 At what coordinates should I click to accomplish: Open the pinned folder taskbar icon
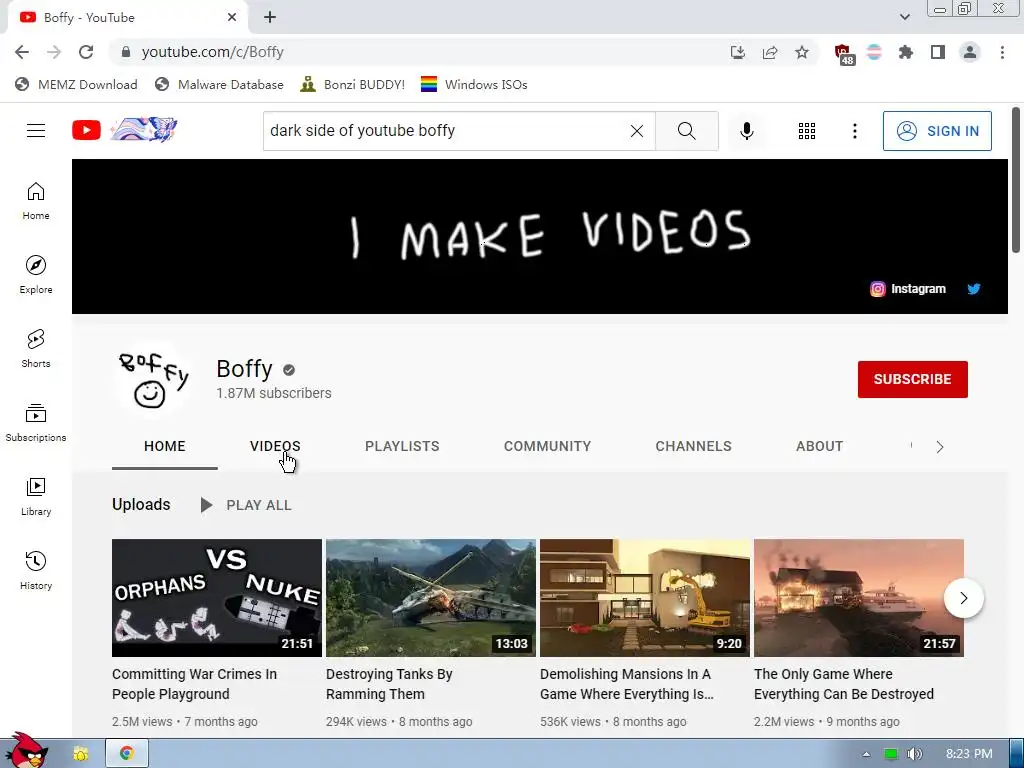81,754
